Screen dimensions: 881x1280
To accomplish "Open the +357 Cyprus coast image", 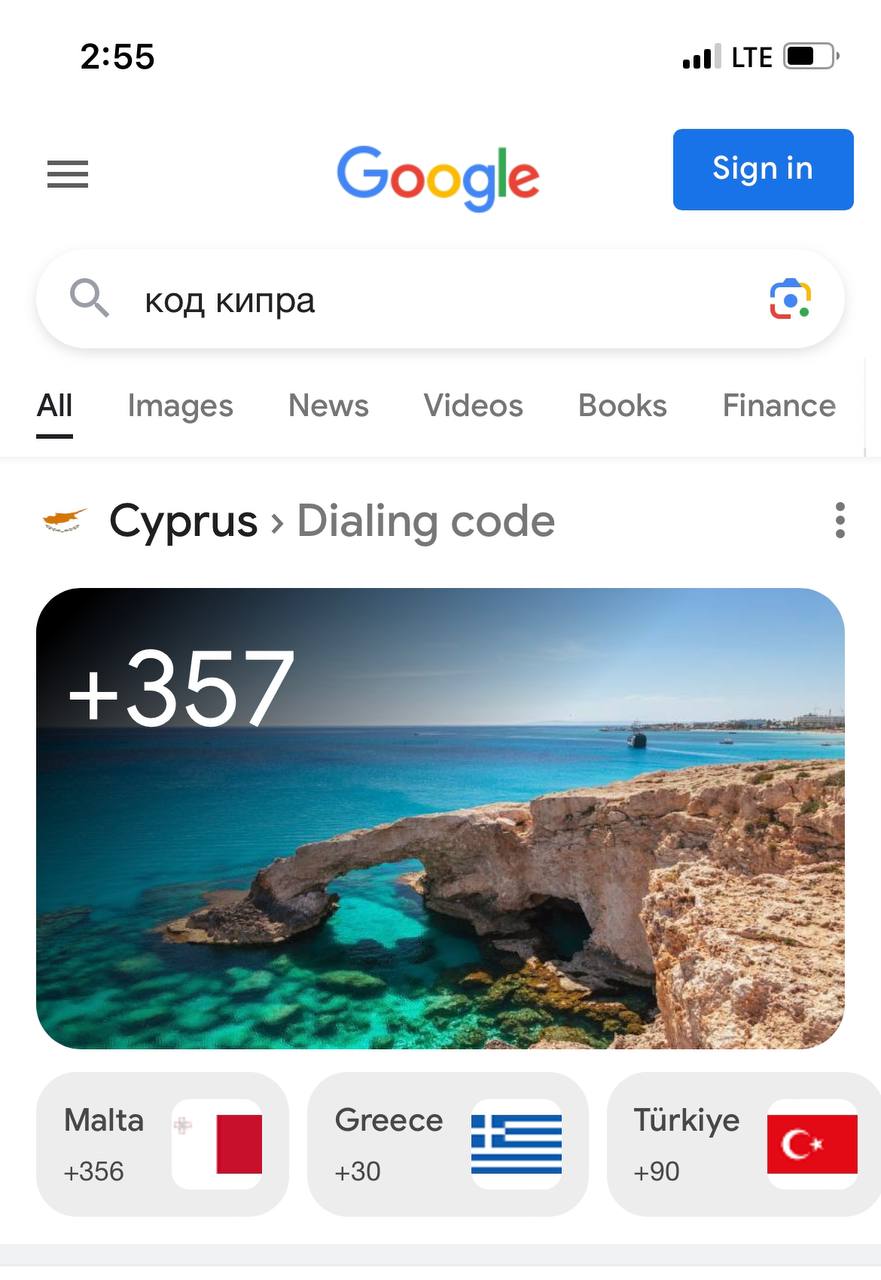I will pos(440,818).
